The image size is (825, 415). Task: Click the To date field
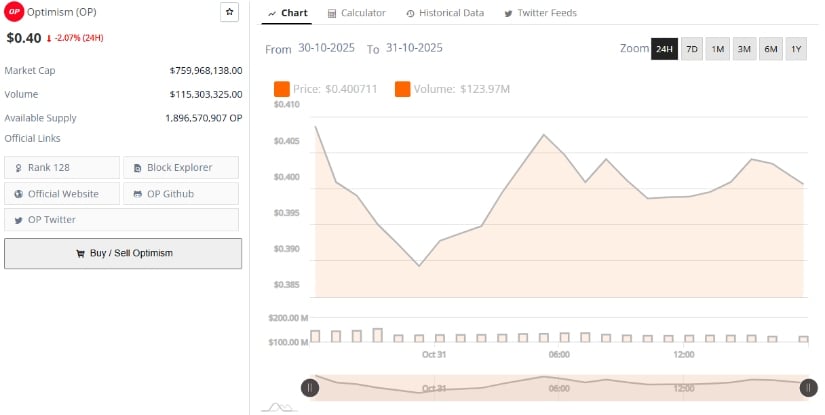point(413,48)
